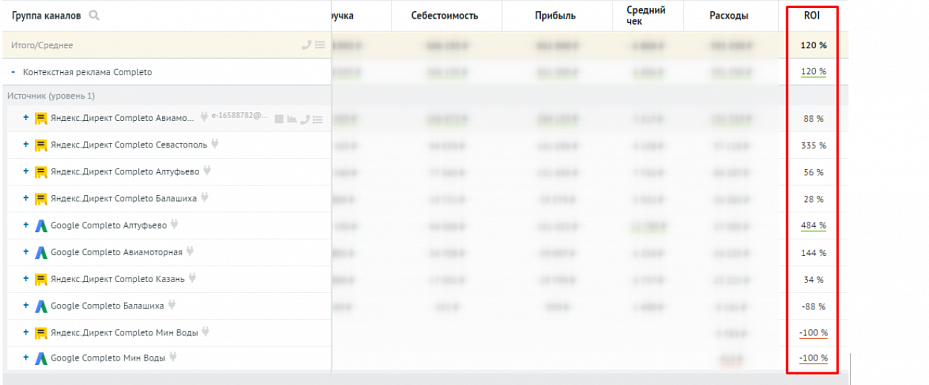The height and width of the screenshot is (385, 929).
Task: Click the plug icon for Google Completo Алтуфьево
Action: pos(175,224)
